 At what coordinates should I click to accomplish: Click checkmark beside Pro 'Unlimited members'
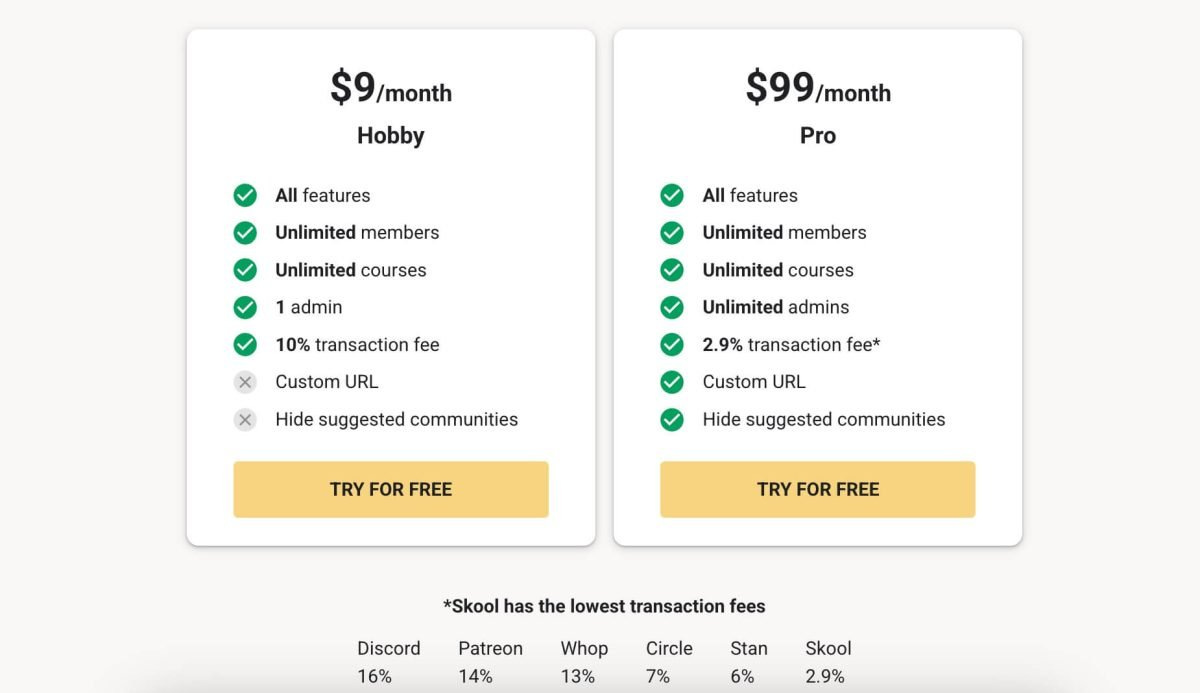tap(672, 233)
